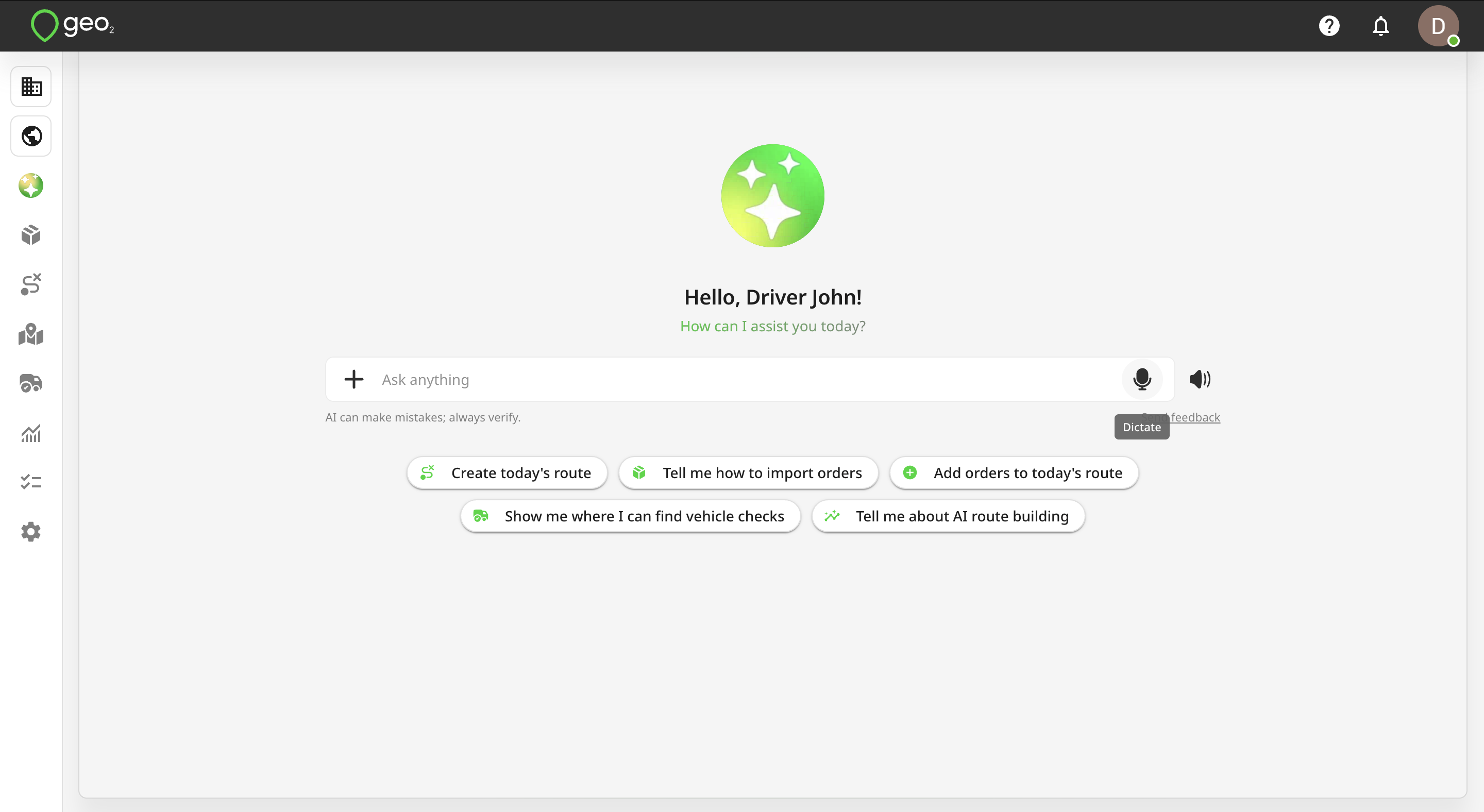Open the map with pin icon in sidebar
This screenshot has width=1484, height=812.
pyautogui.click(x=31, y=334)
